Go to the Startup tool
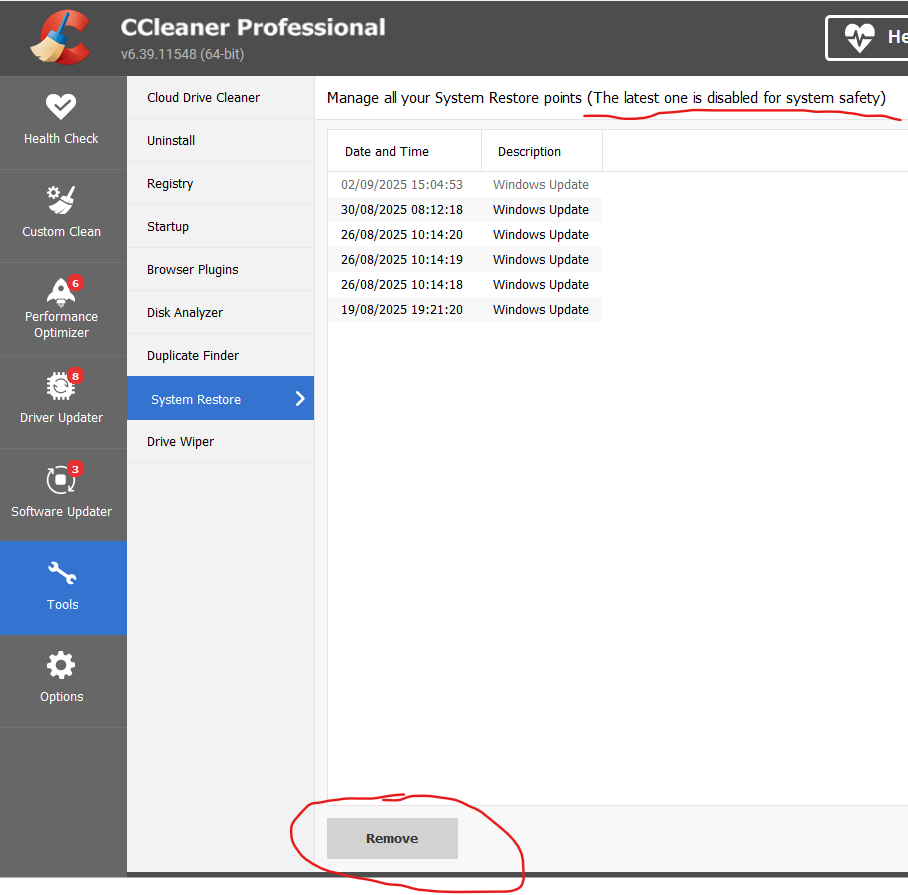The image size is (908, 895). (168, 227)
